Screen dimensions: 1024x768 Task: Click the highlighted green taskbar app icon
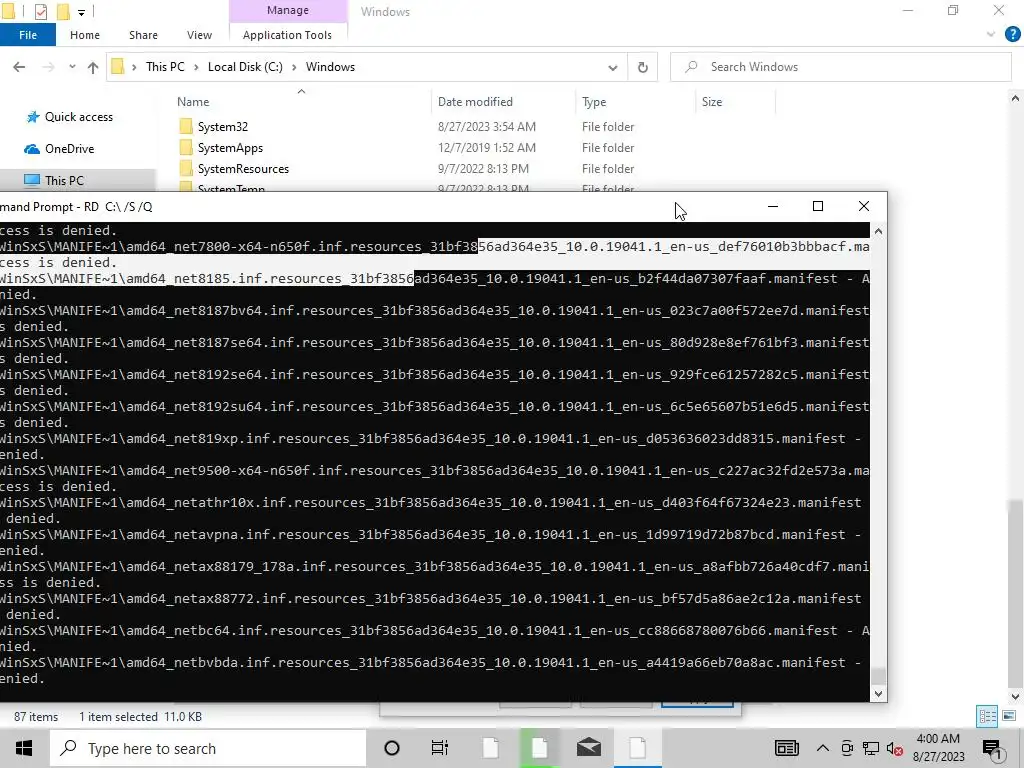pos(539,748)
